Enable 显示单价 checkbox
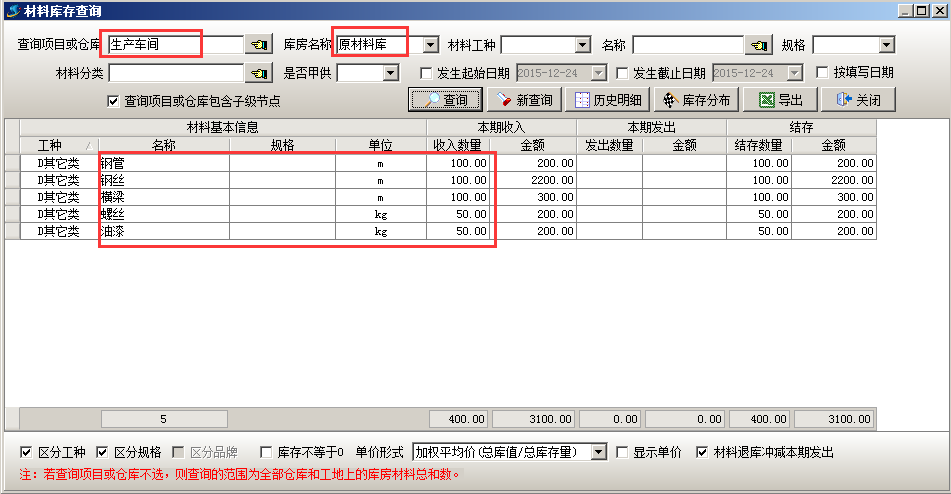 [622, 452]
